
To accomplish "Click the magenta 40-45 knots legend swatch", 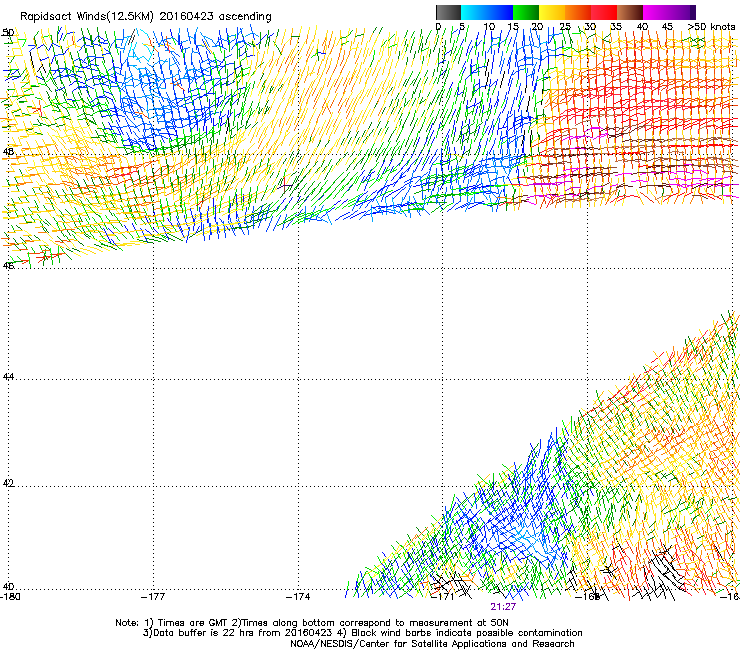I will 656,12.
